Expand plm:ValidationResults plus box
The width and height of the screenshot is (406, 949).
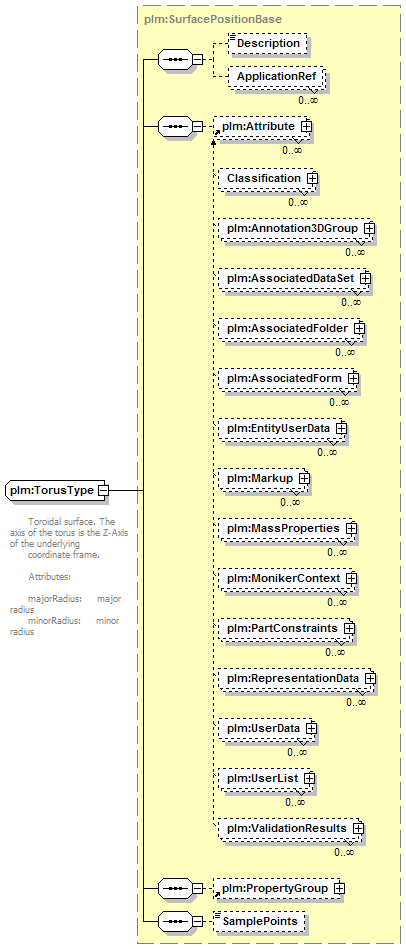click(x=358, y=828)
